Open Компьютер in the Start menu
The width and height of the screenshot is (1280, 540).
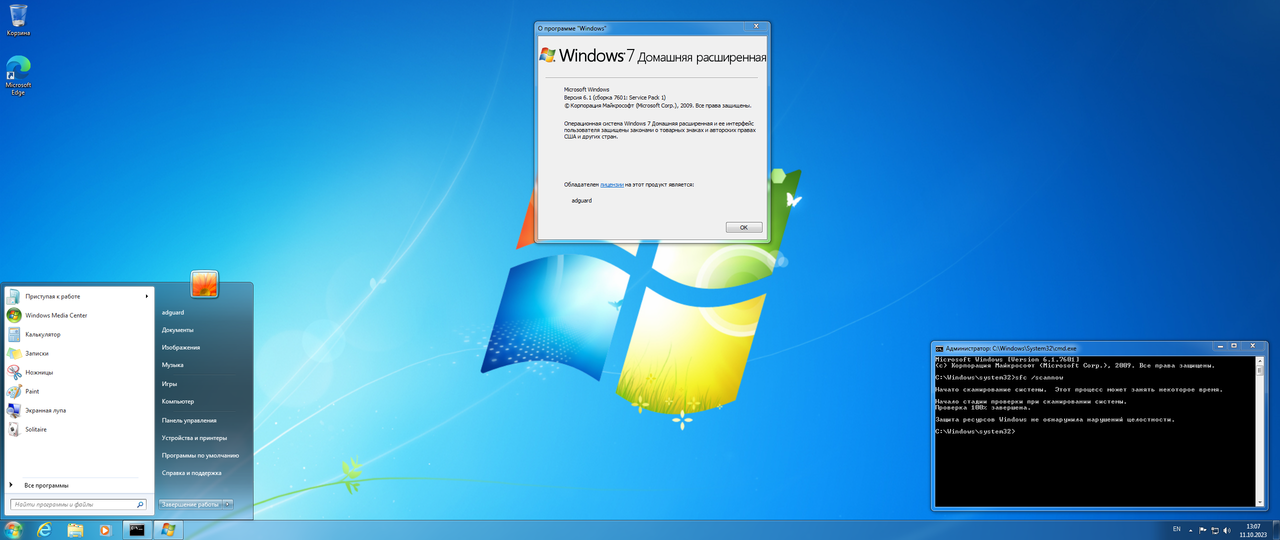click(178, 401)
